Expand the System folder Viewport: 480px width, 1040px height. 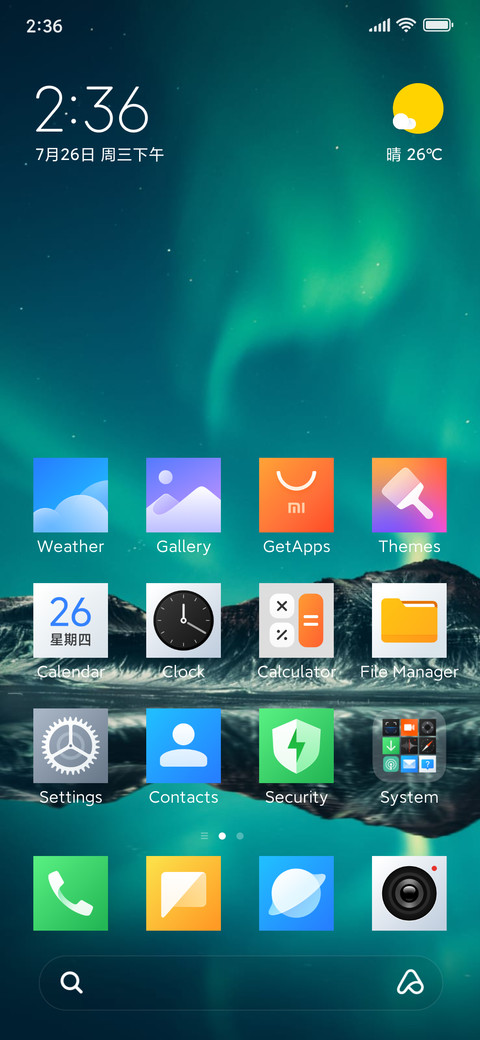(x=409, y=746)
